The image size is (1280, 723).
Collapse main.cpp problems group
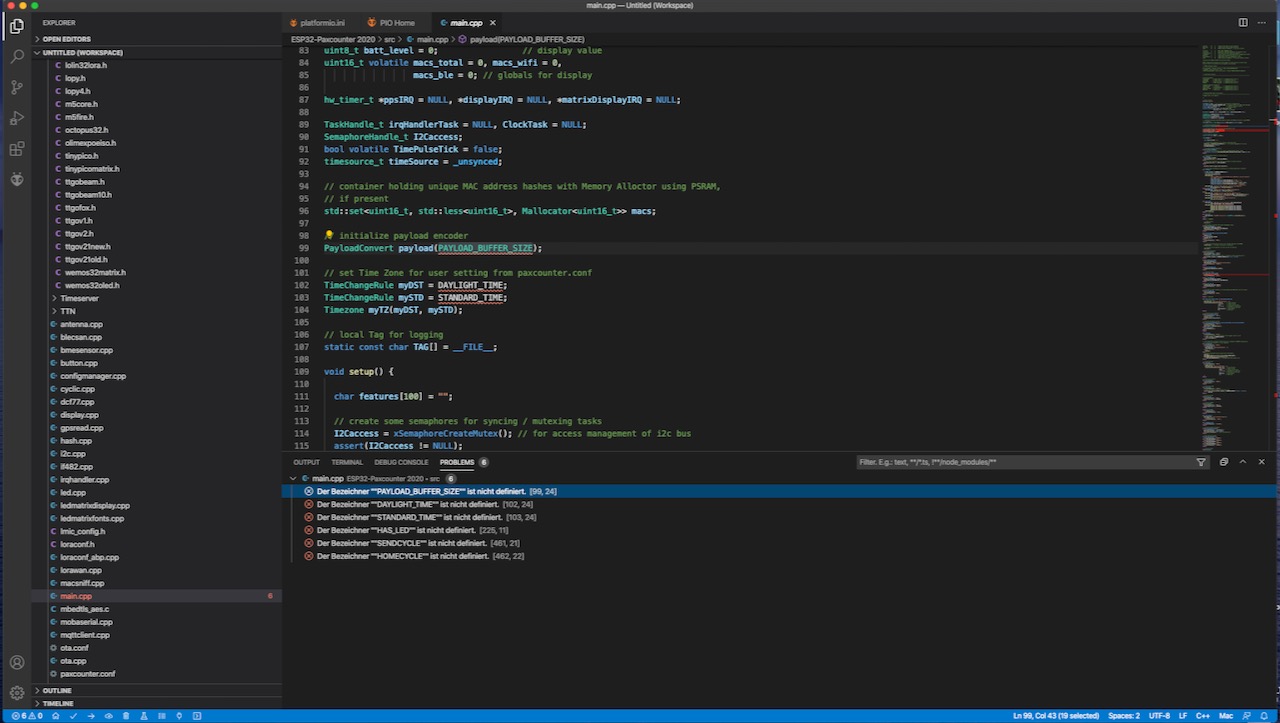(x=293, y=478)
